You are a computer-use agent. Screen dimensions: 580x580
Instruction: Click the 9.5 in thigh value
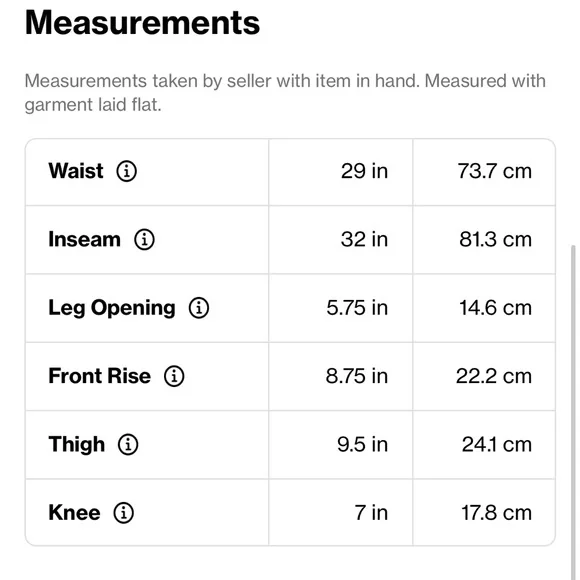coord(362,444)
